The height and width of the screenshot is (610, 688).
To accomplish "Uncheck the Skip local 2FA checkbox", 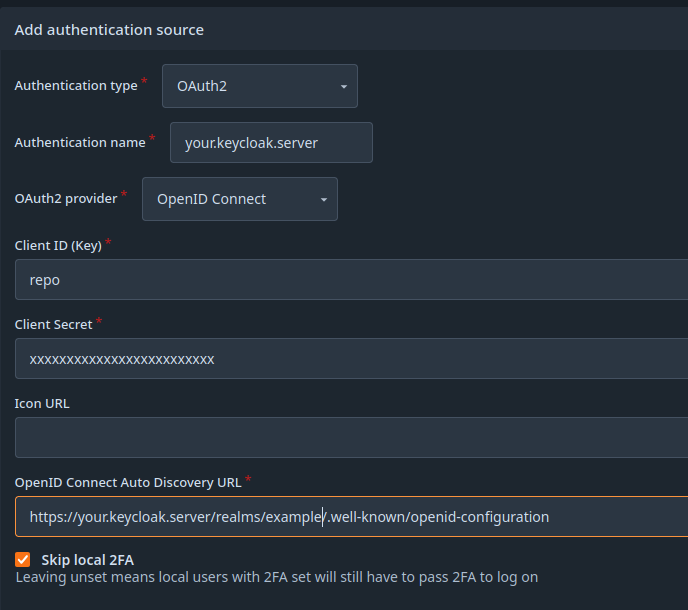I will pos(23,559).
